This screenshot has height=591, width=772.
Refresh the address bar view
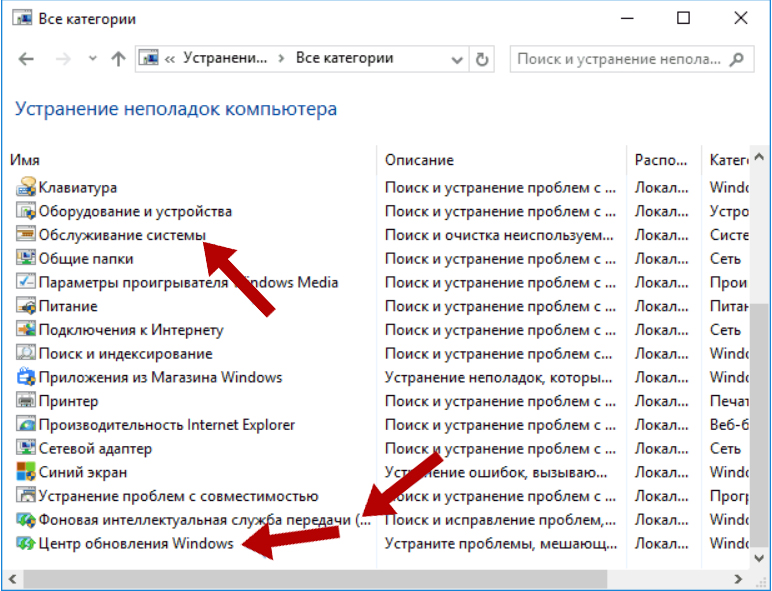click(x=482, y=59)
